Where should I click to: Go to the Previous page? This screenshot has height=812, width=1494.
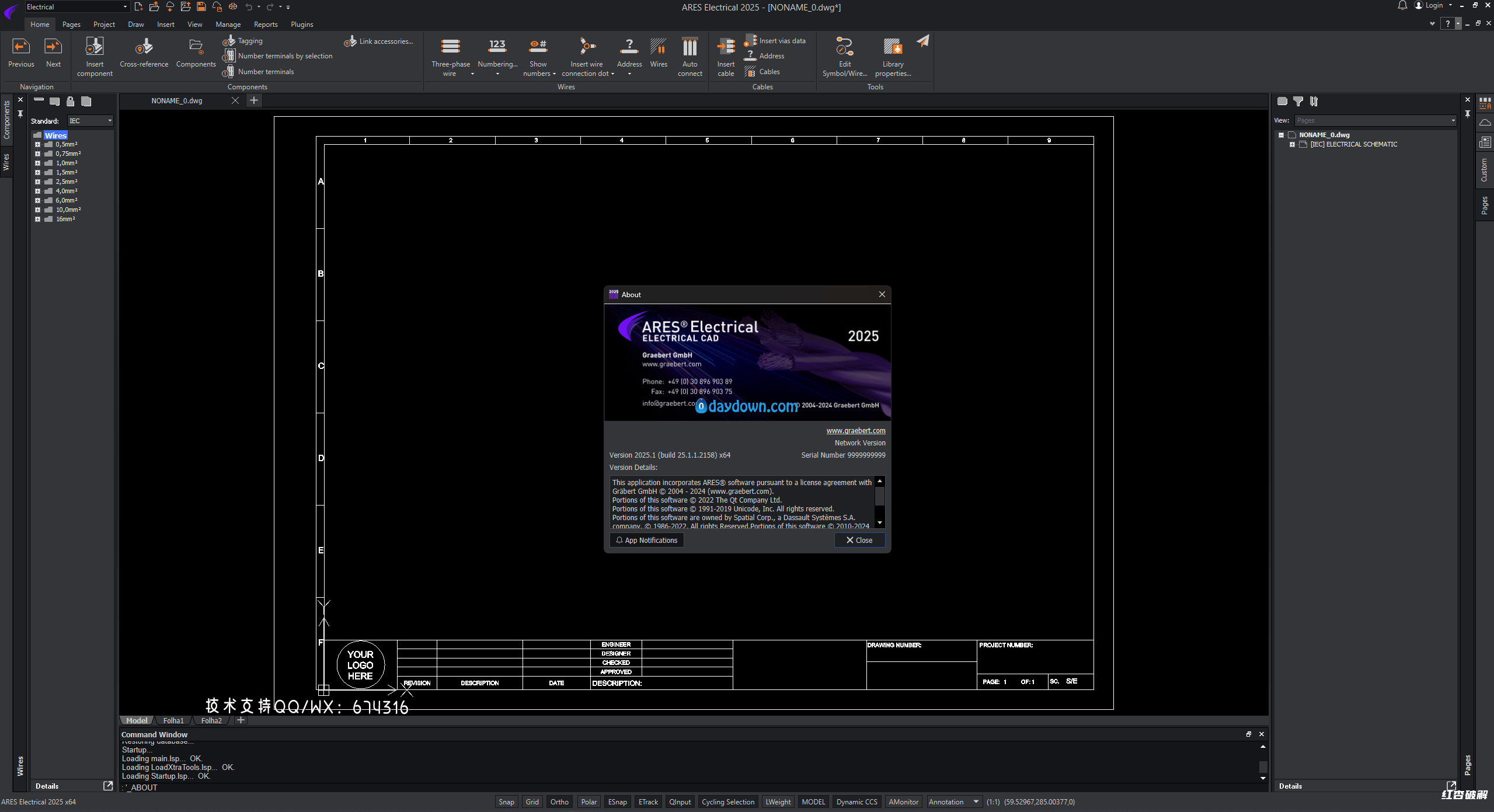point(21,53)
